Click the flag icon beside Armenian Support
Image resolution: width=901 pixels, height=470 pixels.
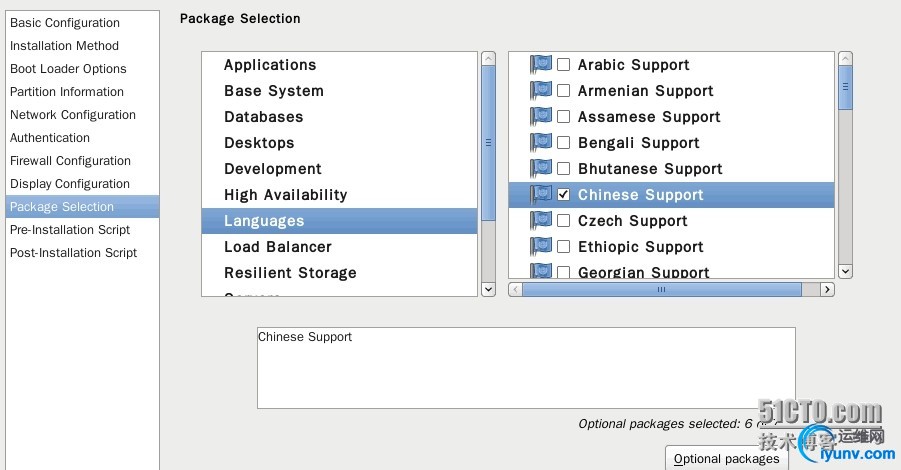(x=541, y=91)
